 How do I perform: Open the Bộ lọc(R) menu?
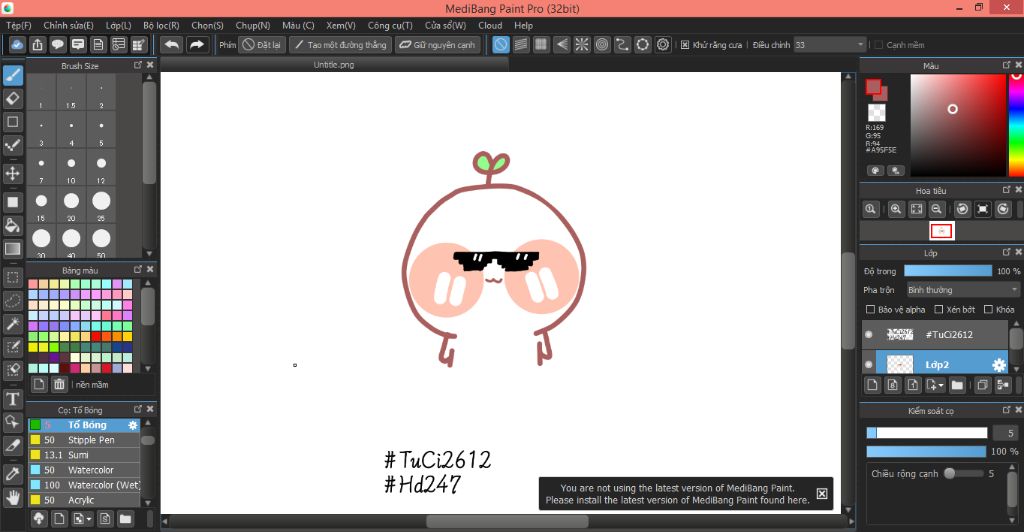[x=161, y=25]
